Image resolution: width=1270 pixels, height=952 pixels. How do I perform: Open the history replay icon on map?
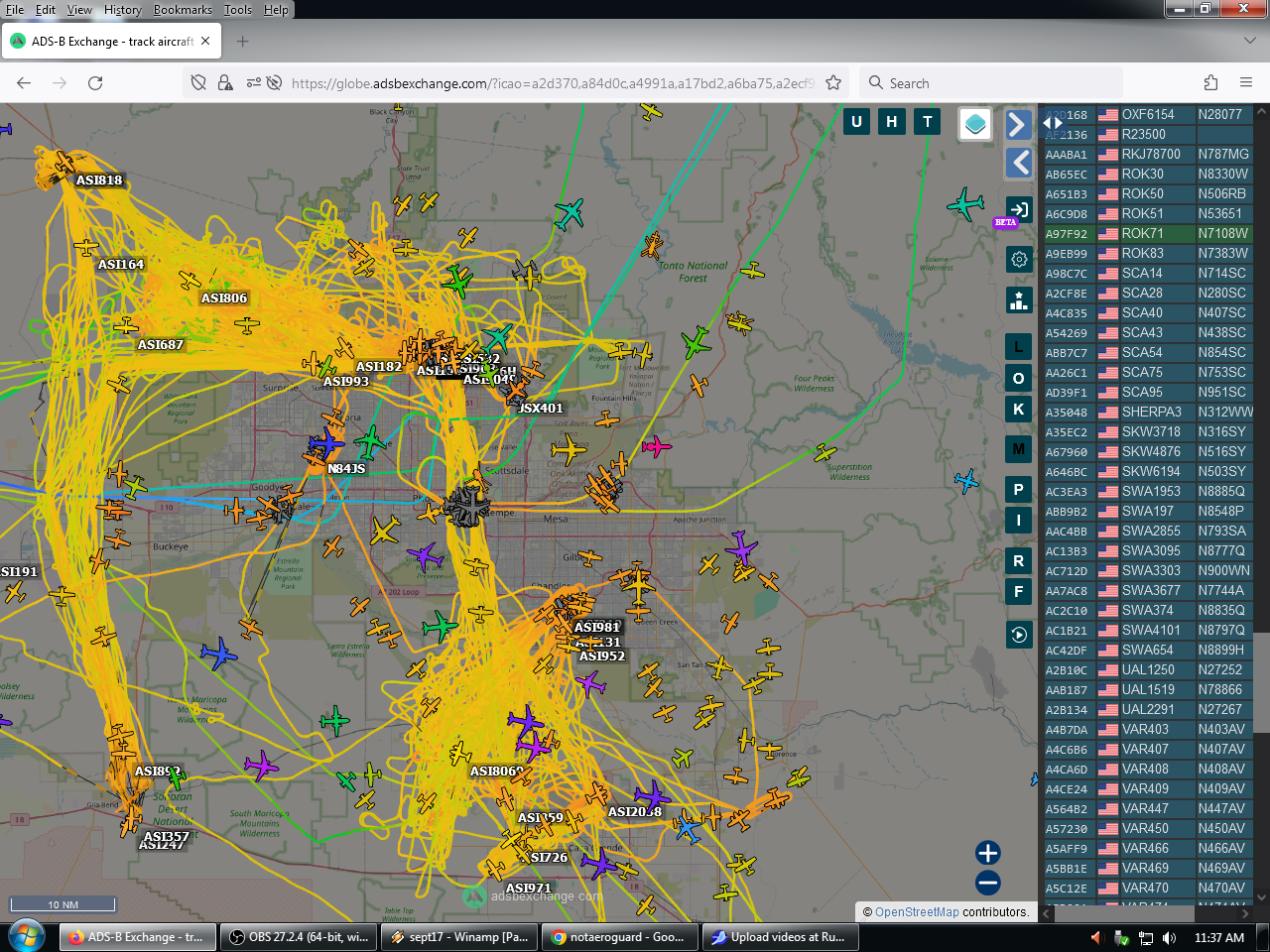pos(1019,635)
